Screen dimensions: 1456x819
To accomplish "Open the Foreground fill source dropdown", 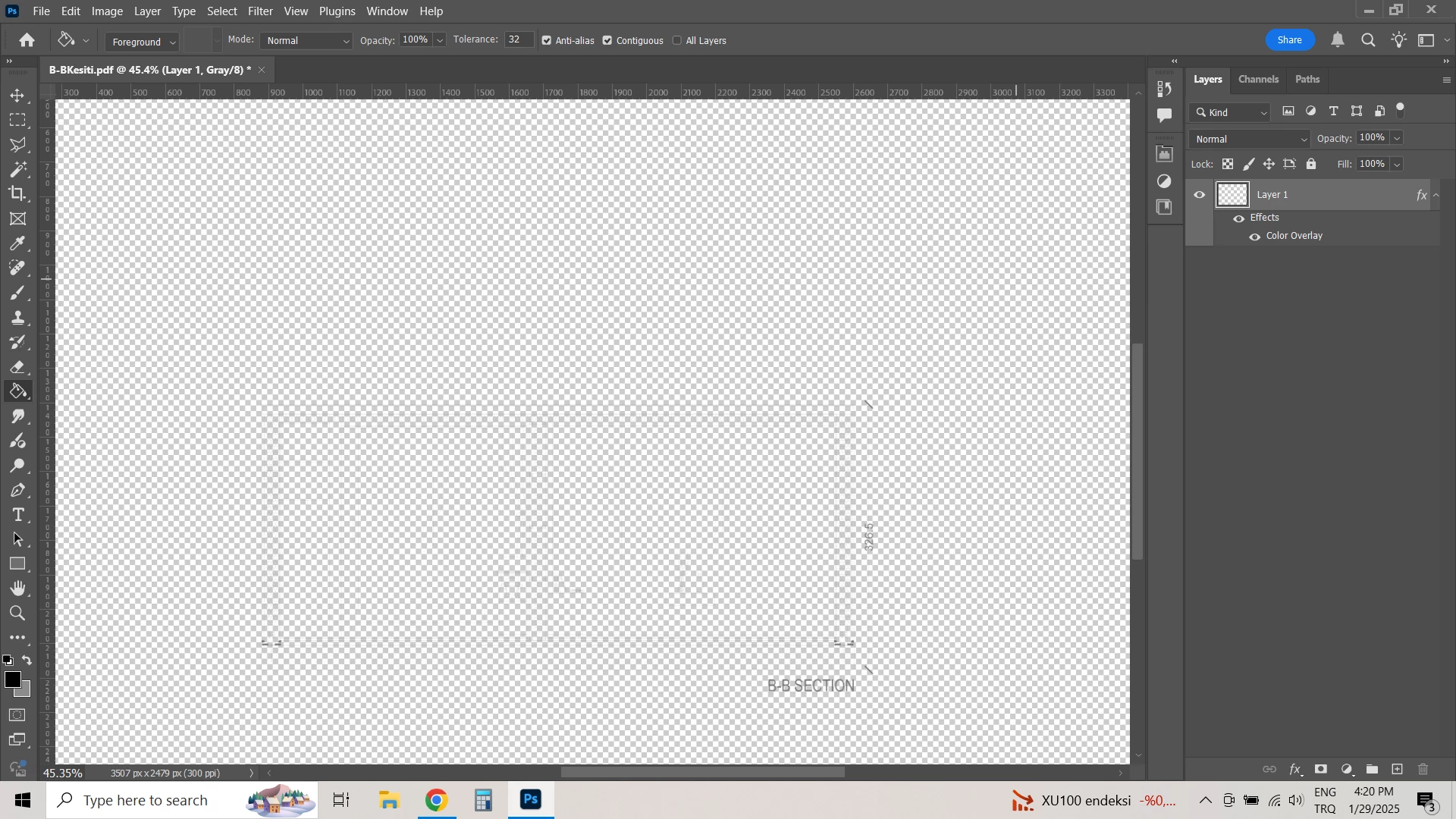I will coord(142,42).
